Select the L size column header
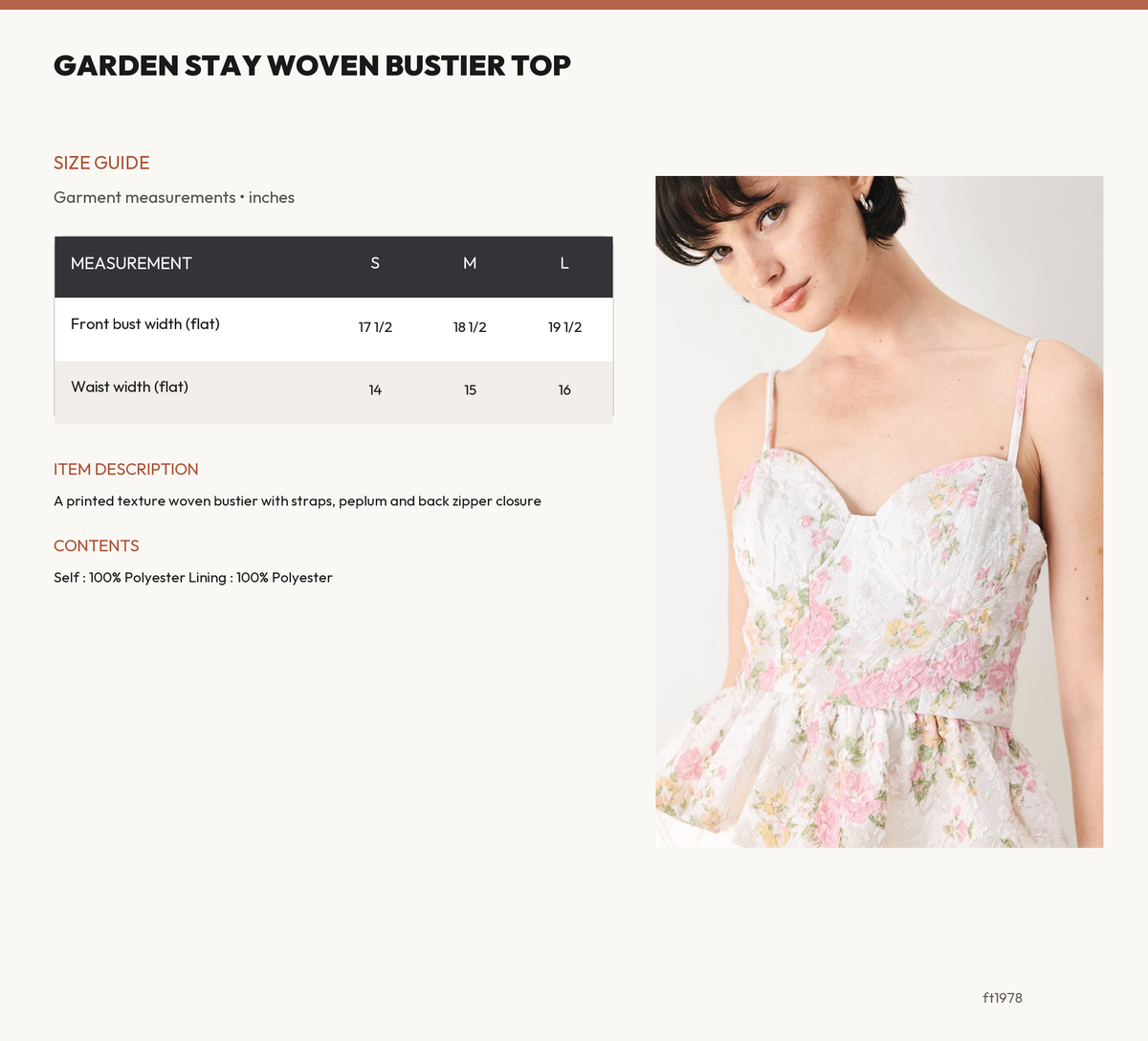 564,263
